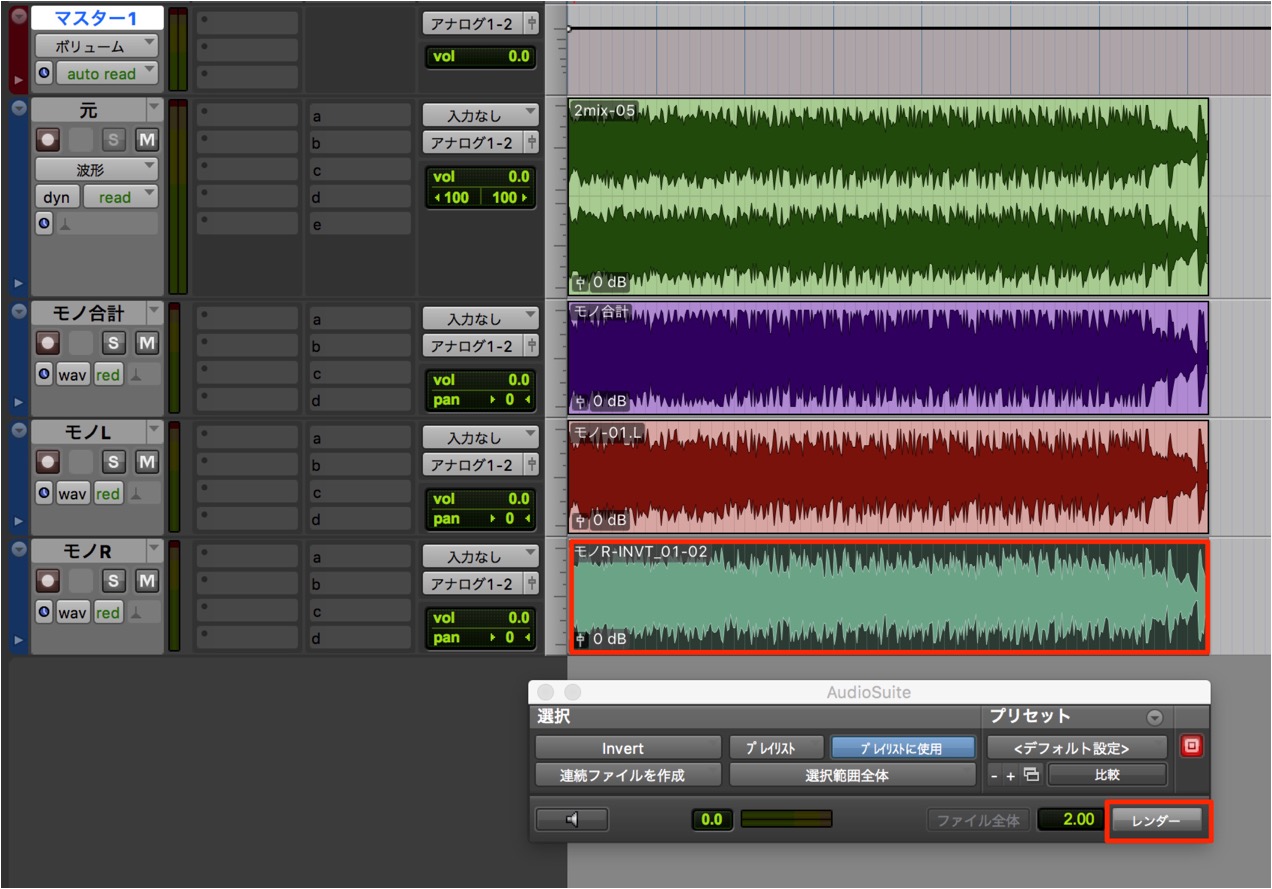Open the <デフォルト設定> preset list
This screenshot has width=1272, height=889.
[x=1077, y=748]
